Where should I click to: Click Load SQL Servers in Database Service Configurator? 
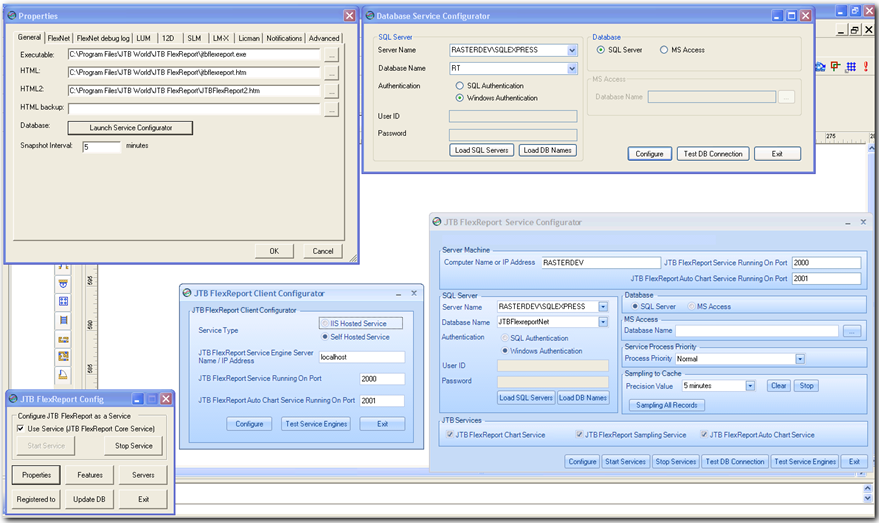point(482,150)
